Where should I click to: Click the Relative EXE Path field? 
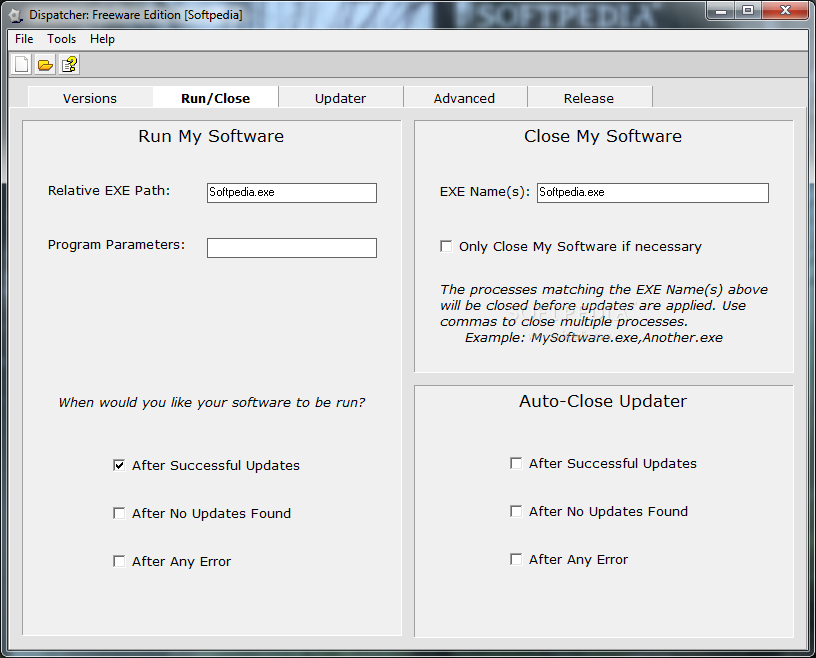(292, 193)
